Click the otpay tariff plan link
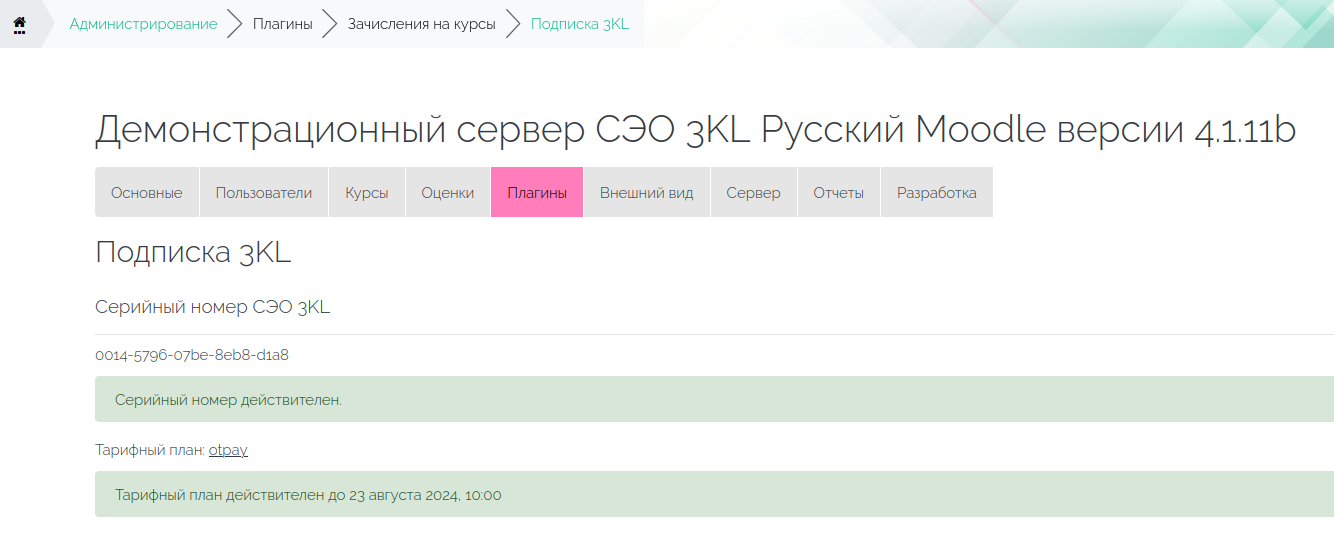Viewport: 1334px width, 541px height. point(228,450)
